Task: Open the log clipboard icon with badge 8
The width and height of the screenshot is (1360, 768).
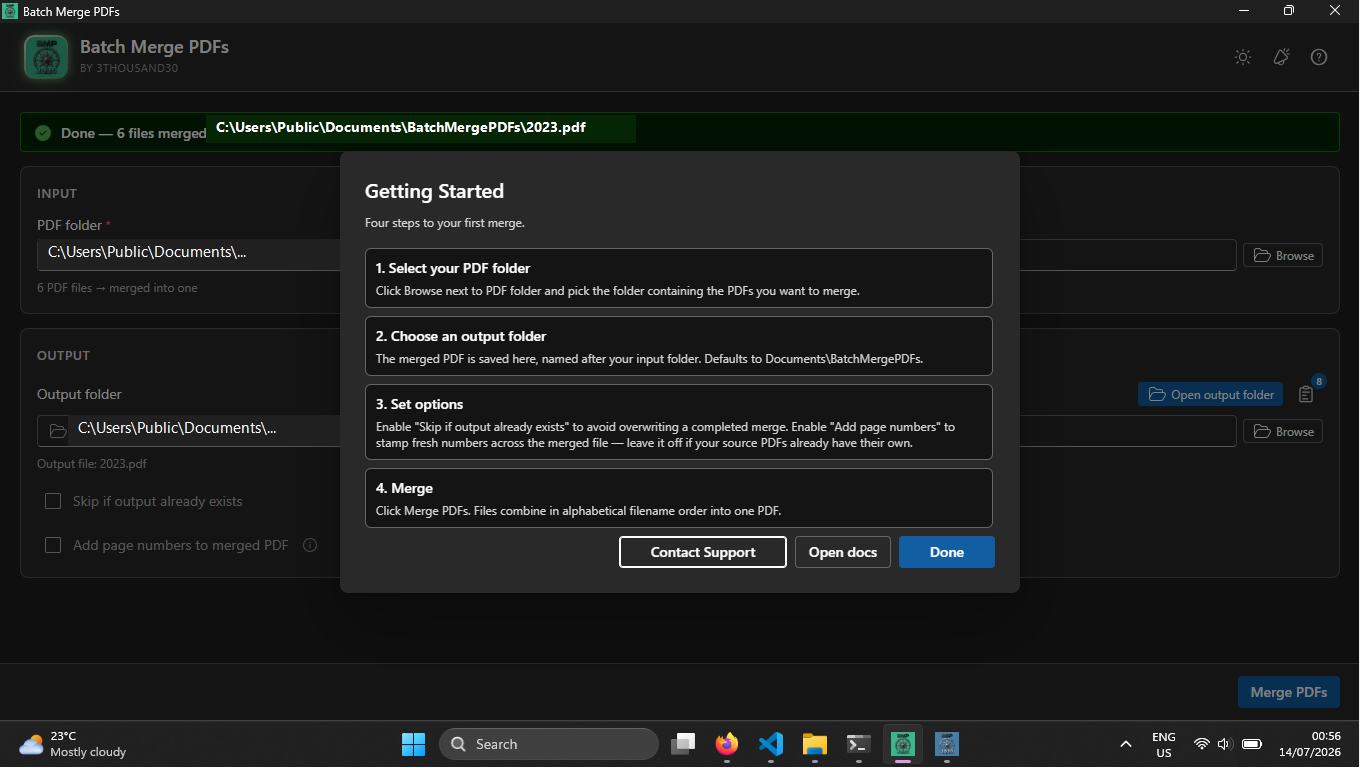Action: [1306, 395]
